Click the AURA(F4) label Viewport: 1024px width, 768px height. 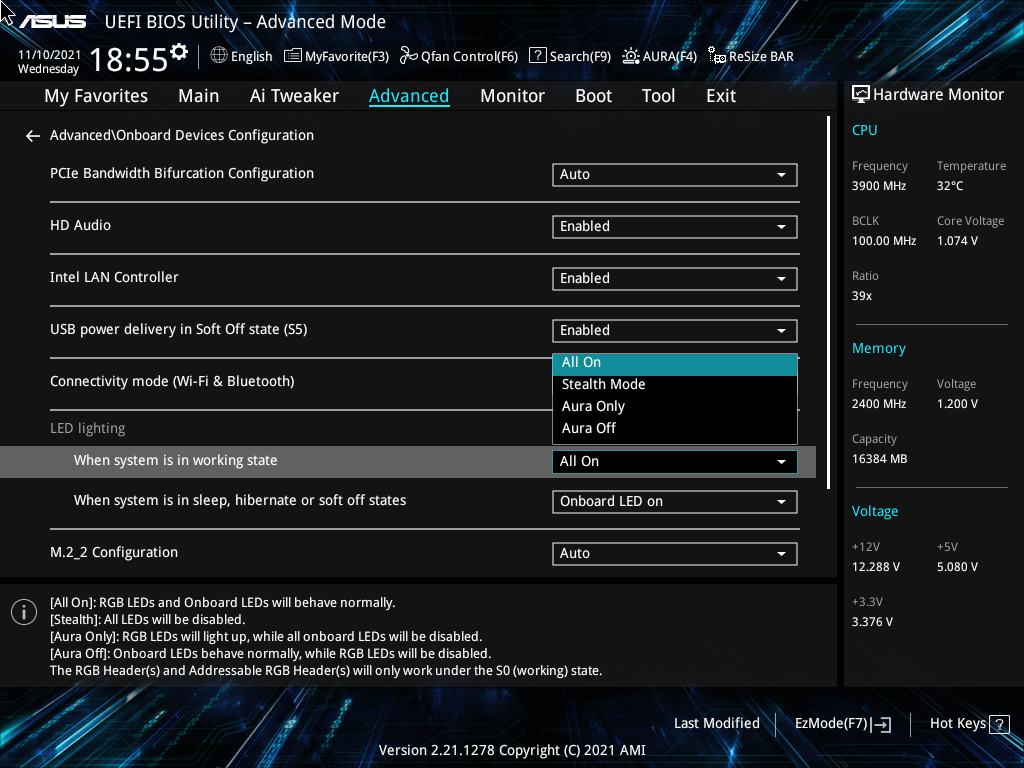coord(669,56)
